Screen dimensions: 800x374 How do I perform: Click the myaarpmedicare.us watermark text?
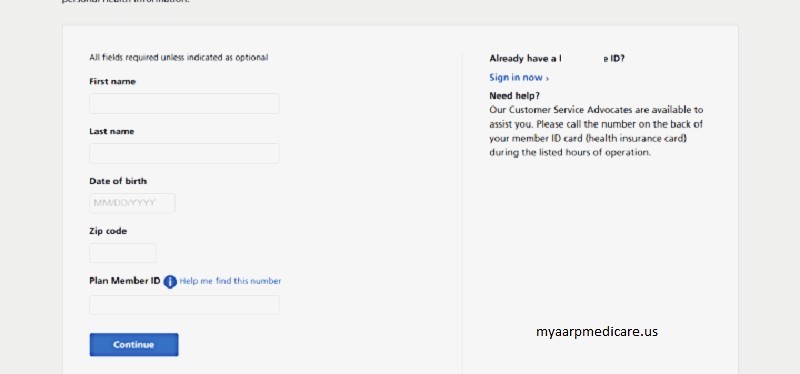[x=597, y=332]
